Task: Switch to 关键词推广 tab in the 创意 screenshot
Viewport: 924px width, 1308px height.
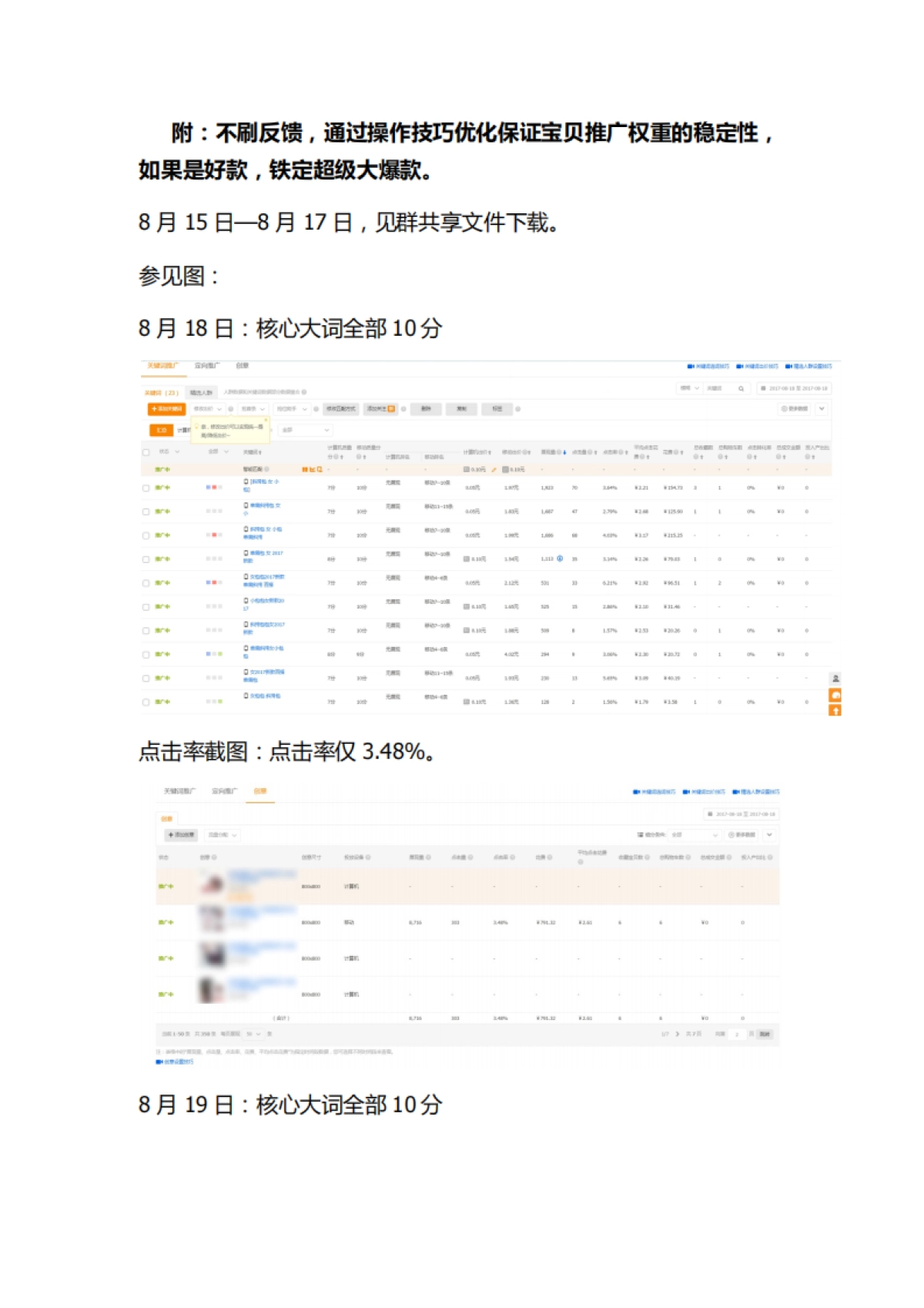Action: [180, 791]
